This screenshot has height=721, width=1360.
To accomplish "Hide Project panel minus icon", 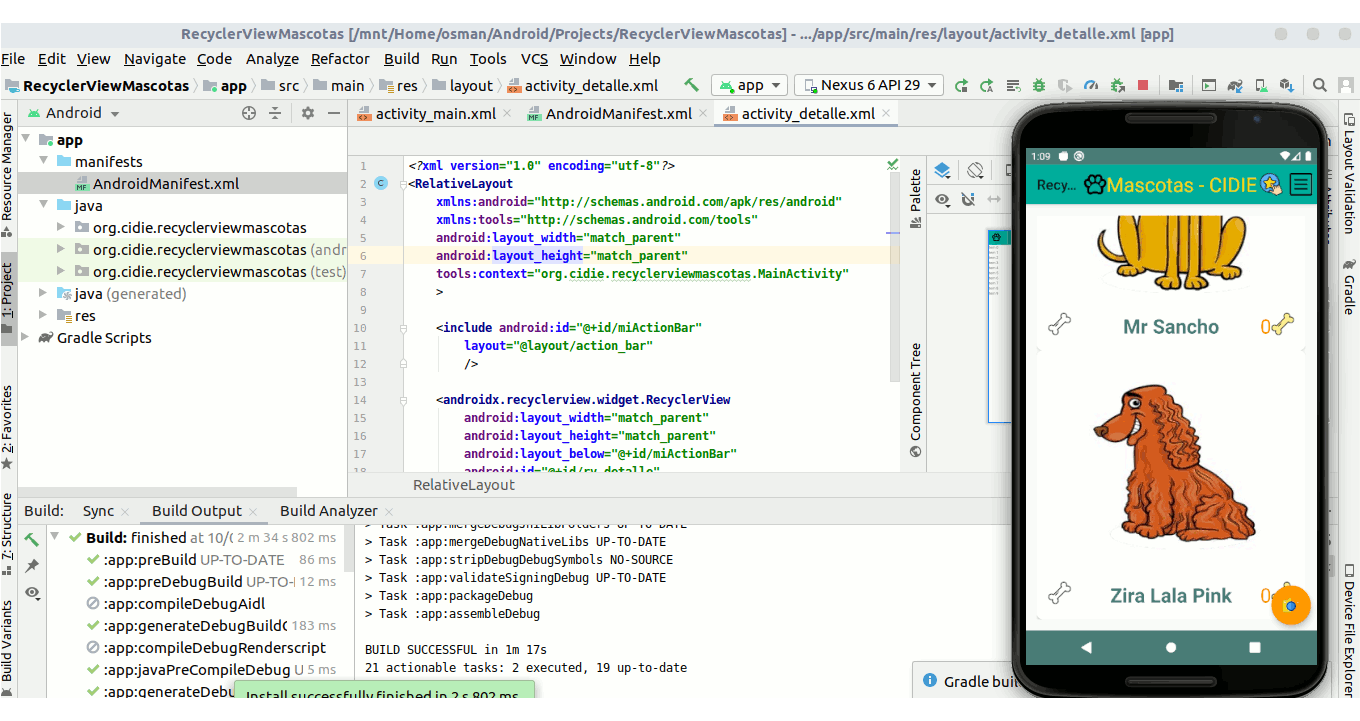I will click(x=334, y=113).
